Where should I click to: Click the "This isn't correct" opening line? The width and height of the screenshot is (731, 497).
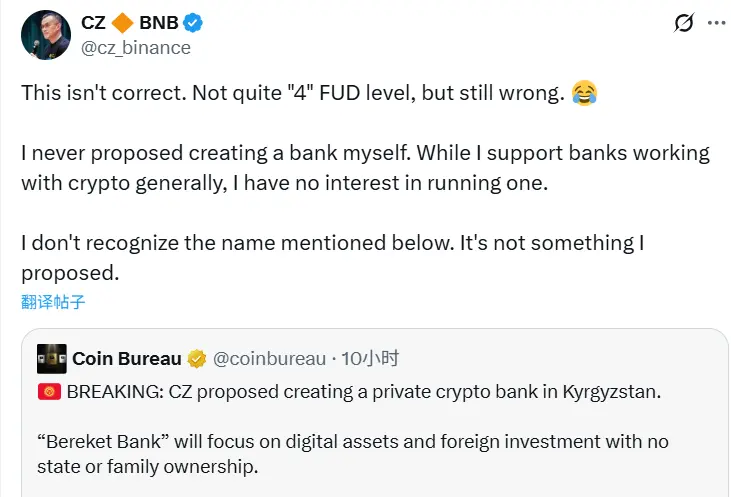tap(295, 93)
